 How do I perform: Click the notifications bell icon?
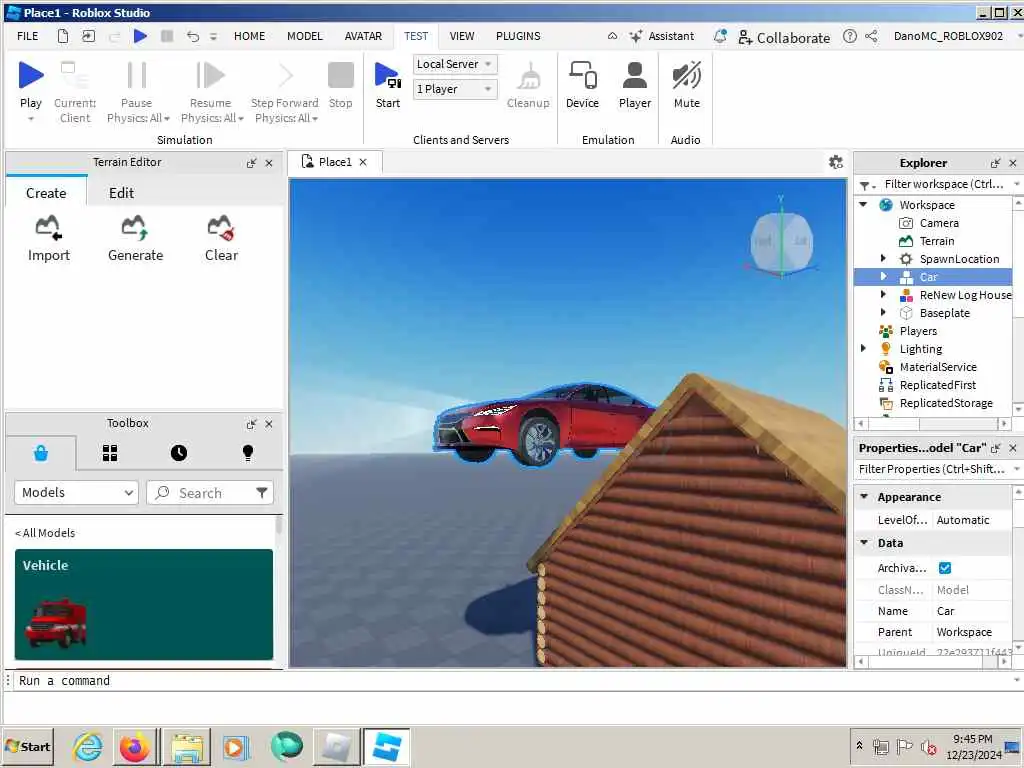click(720, 36)
